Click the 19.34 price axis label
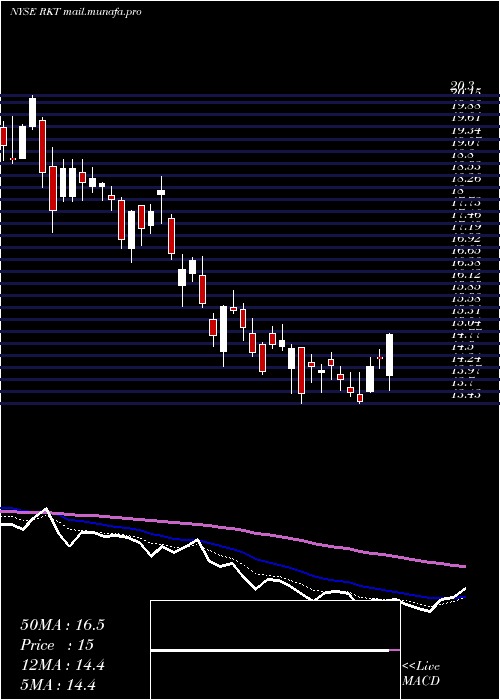 tap(465, 130)
